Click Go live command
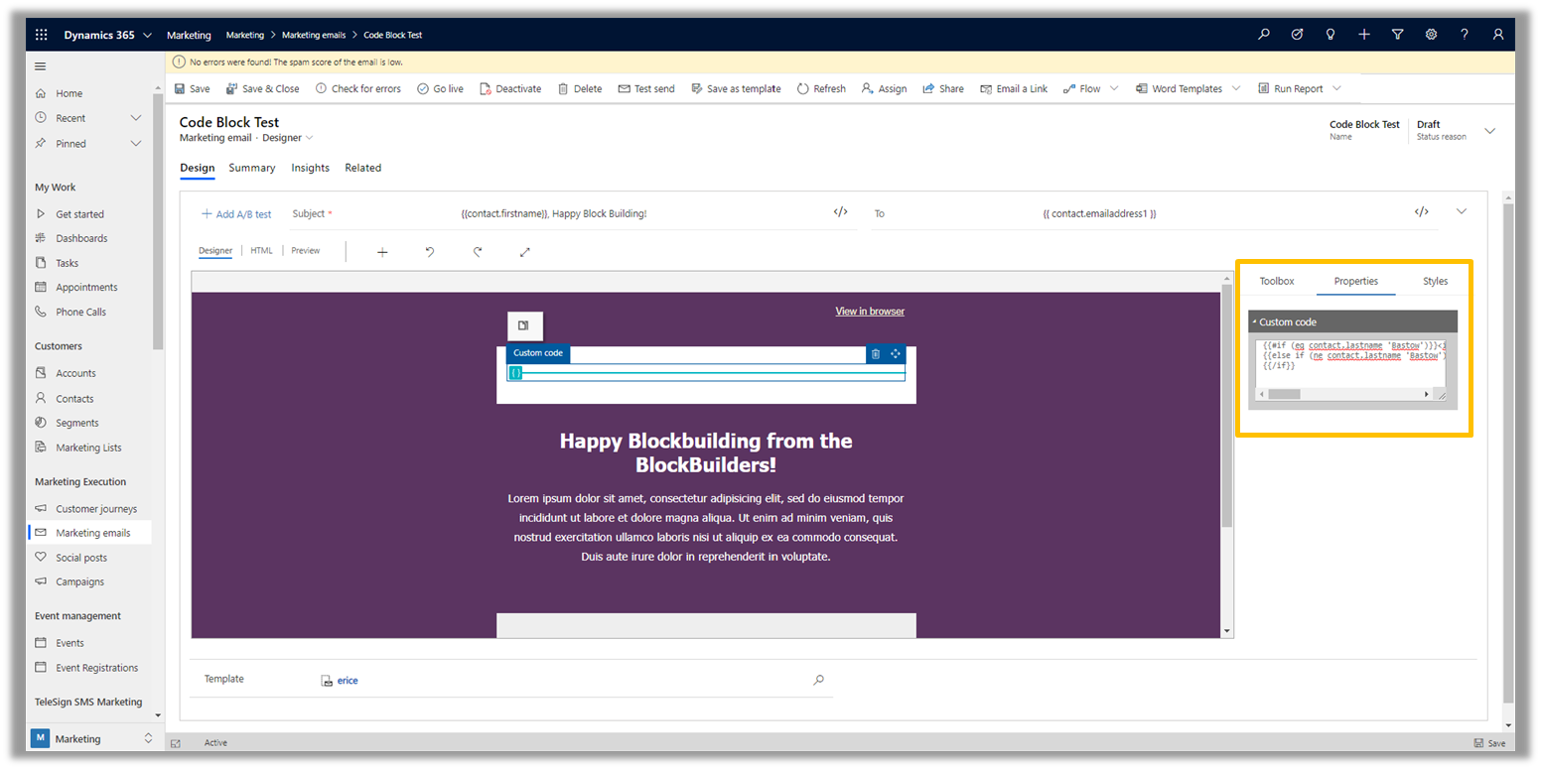 pyautogui.click(x=440, y=89)
